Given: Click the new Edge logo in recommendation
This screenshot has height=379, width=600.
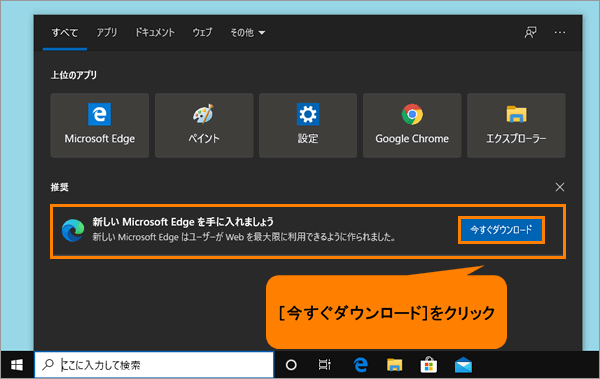Looking at the screenshot, I should click(73, 230).
